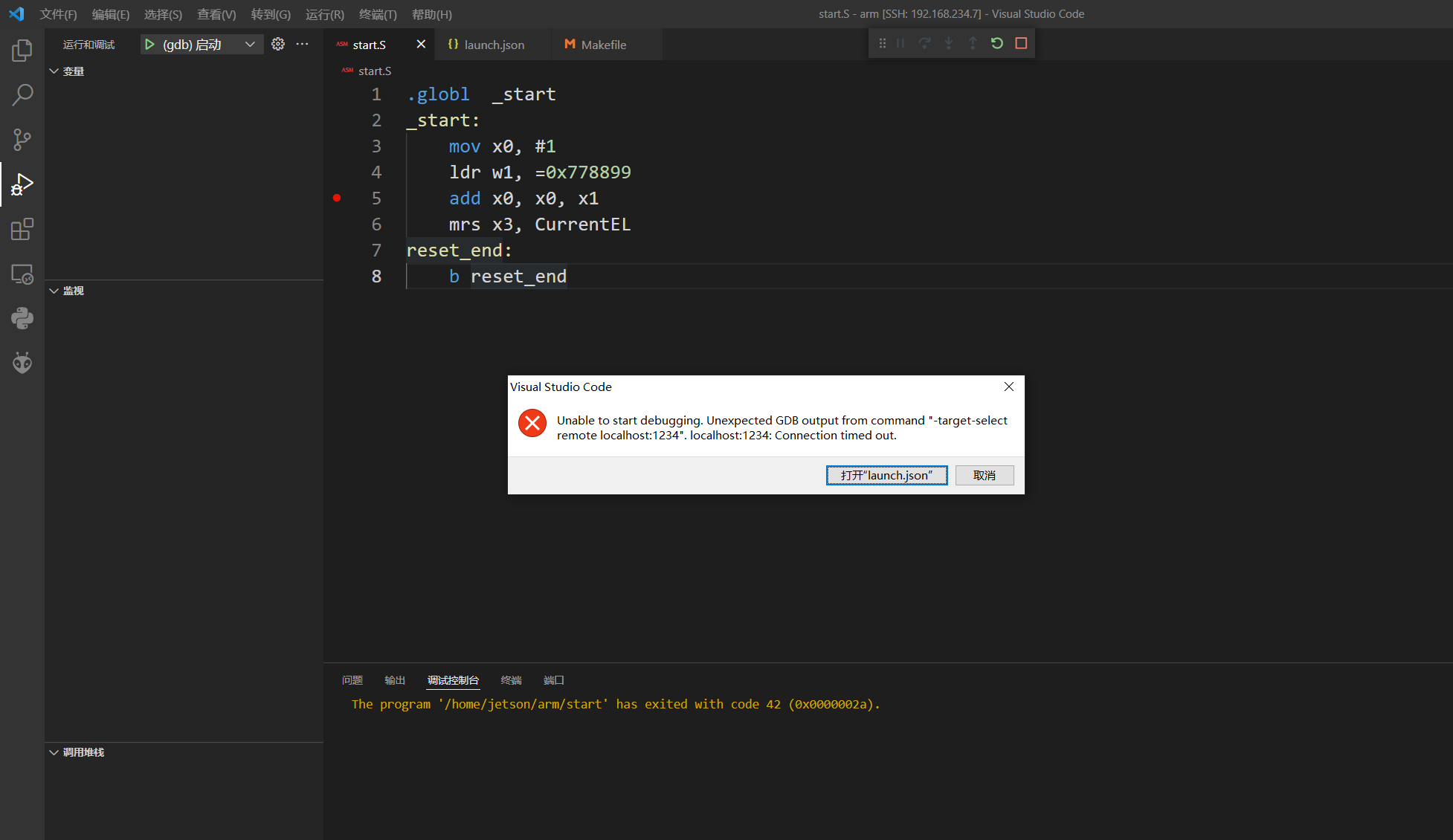Switch to the 终端 panel tab

512,680
